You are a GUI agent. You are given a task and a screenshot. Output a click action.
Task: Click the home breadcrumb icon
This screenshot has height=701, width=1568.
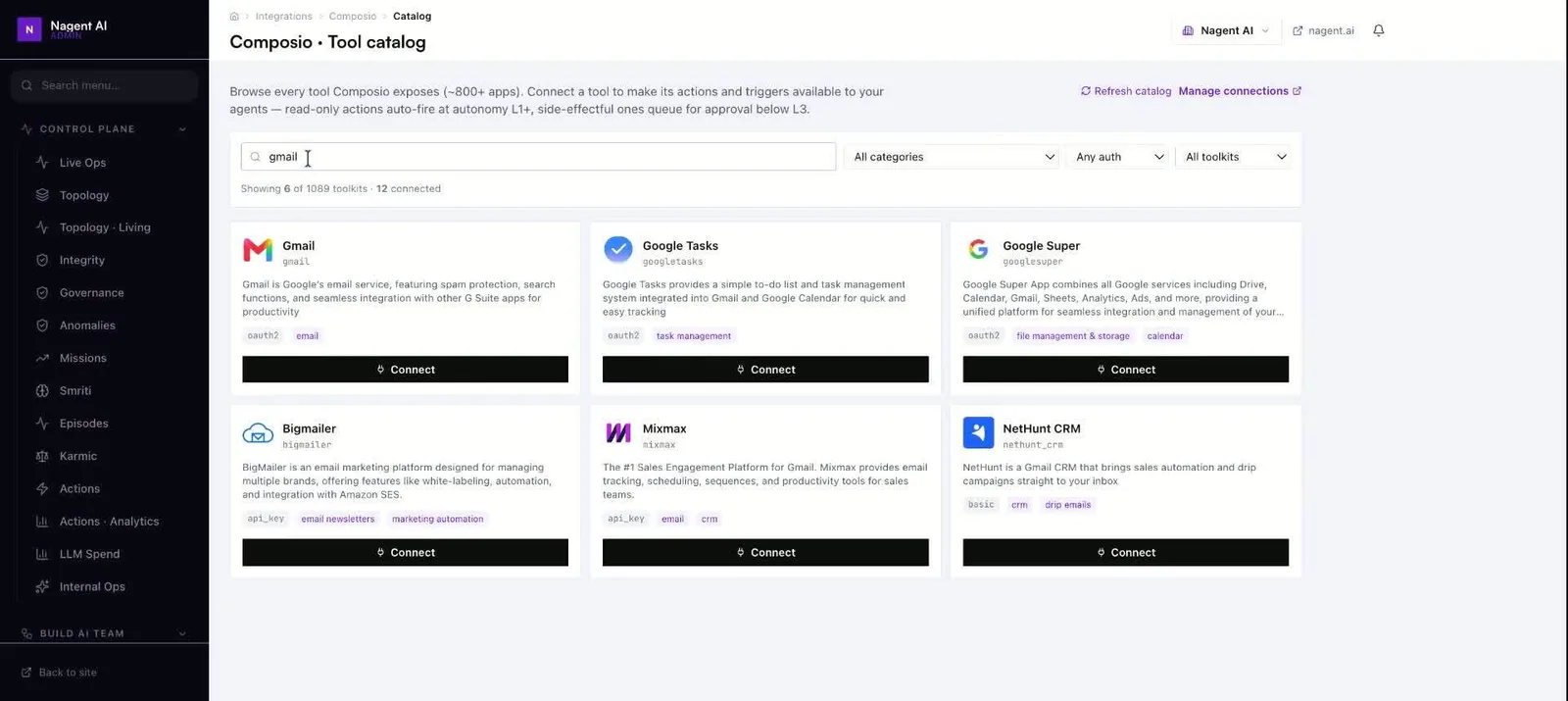coord(234,16)
